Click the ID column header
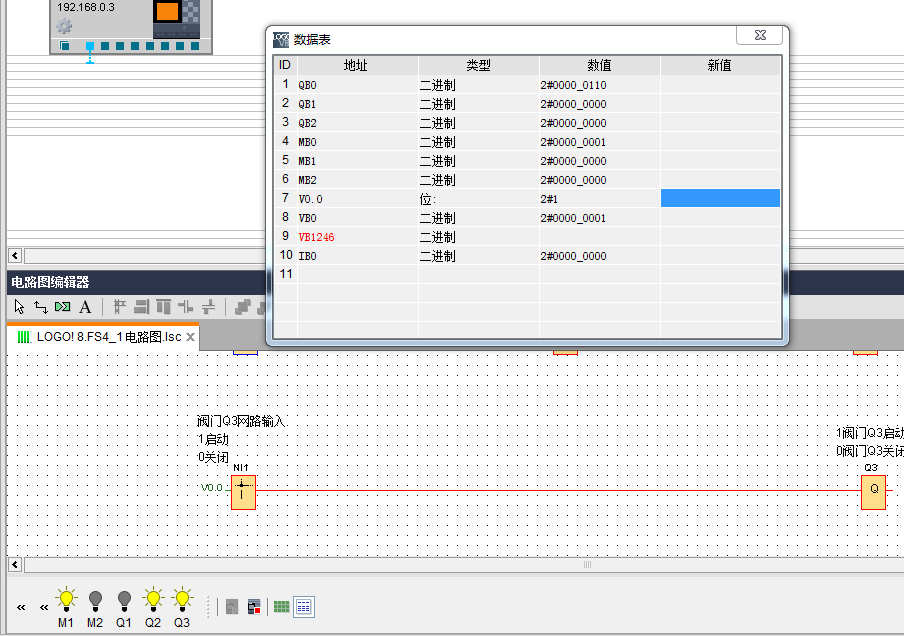Image resolution: width=904 pixels, height=636 pixels. pos(285,65)
